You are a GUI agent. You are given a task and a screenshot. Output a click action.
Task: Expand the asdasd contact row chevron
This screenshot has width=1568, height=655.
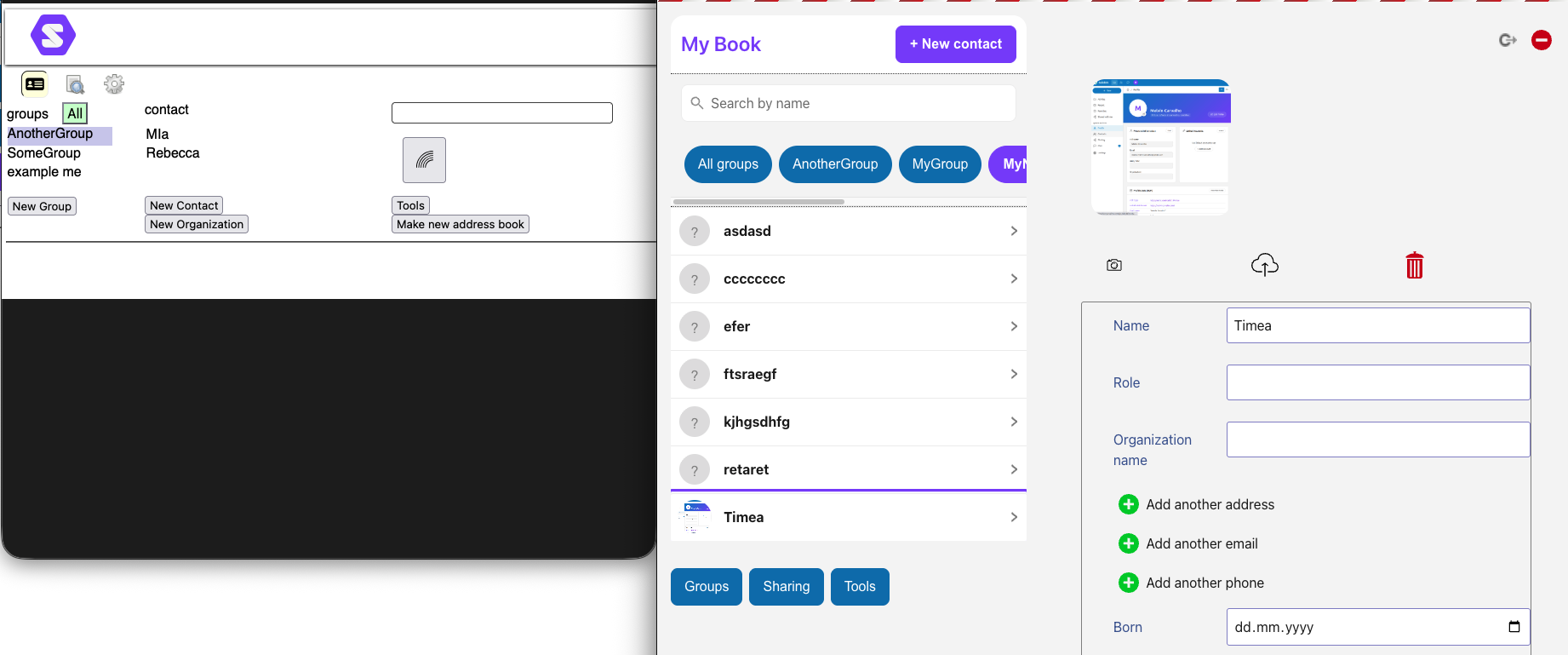click(1013, 231)
